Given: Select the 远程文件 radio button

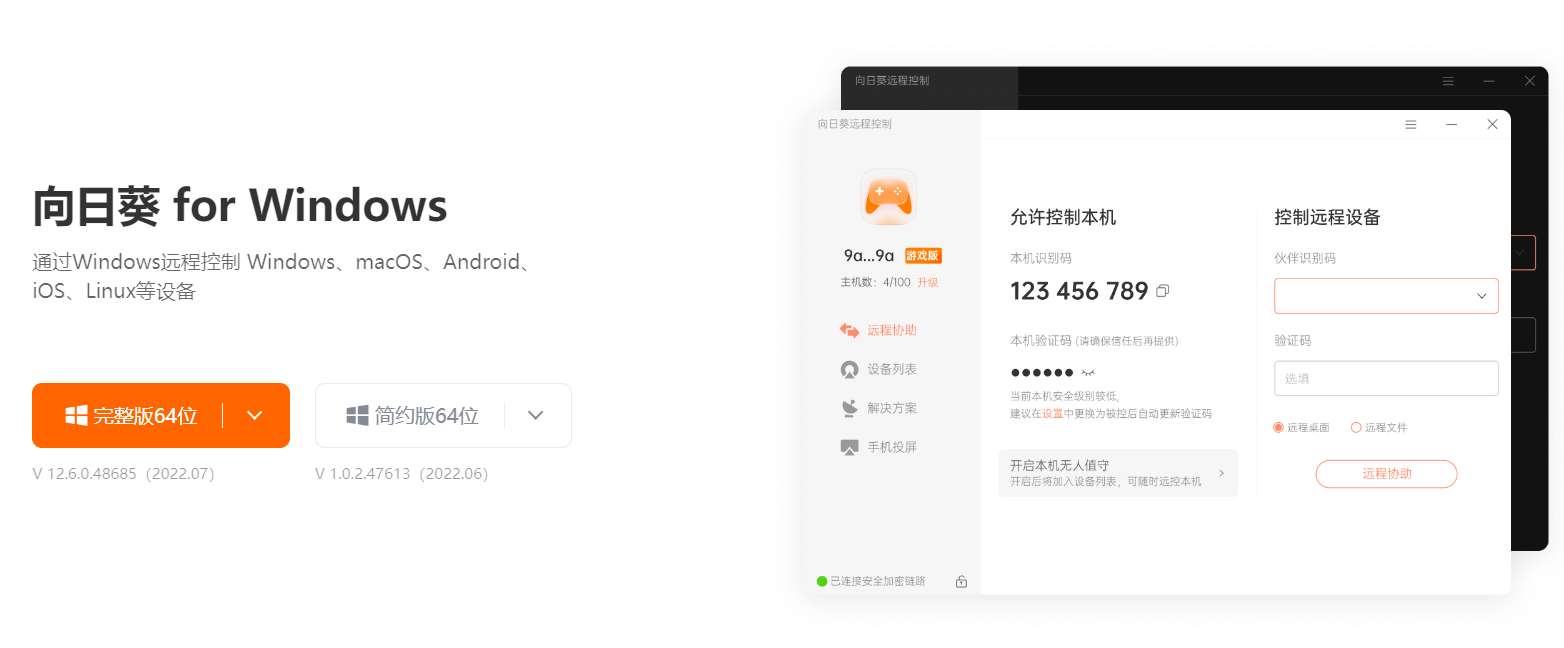Looking at the screenshot, I should coord(1356,427).
